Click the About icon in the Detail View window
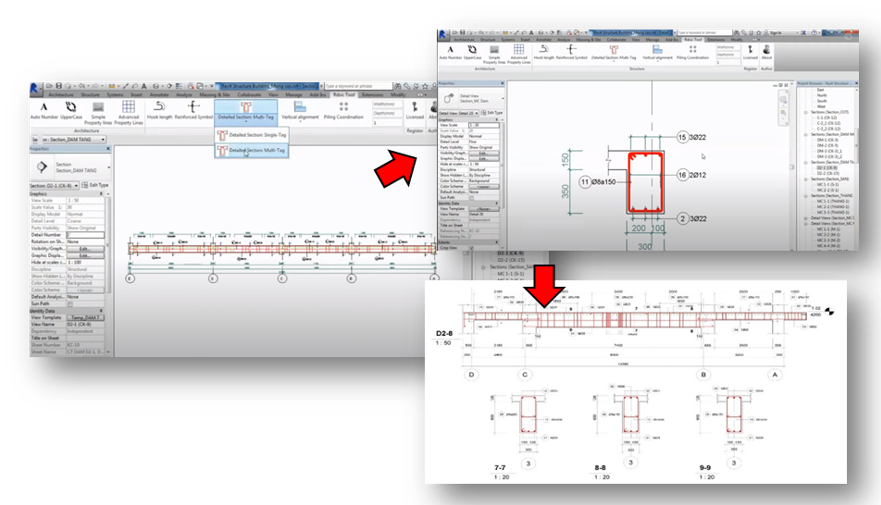The width and height of the screenshot is (881, 505). tap(766, 53)
